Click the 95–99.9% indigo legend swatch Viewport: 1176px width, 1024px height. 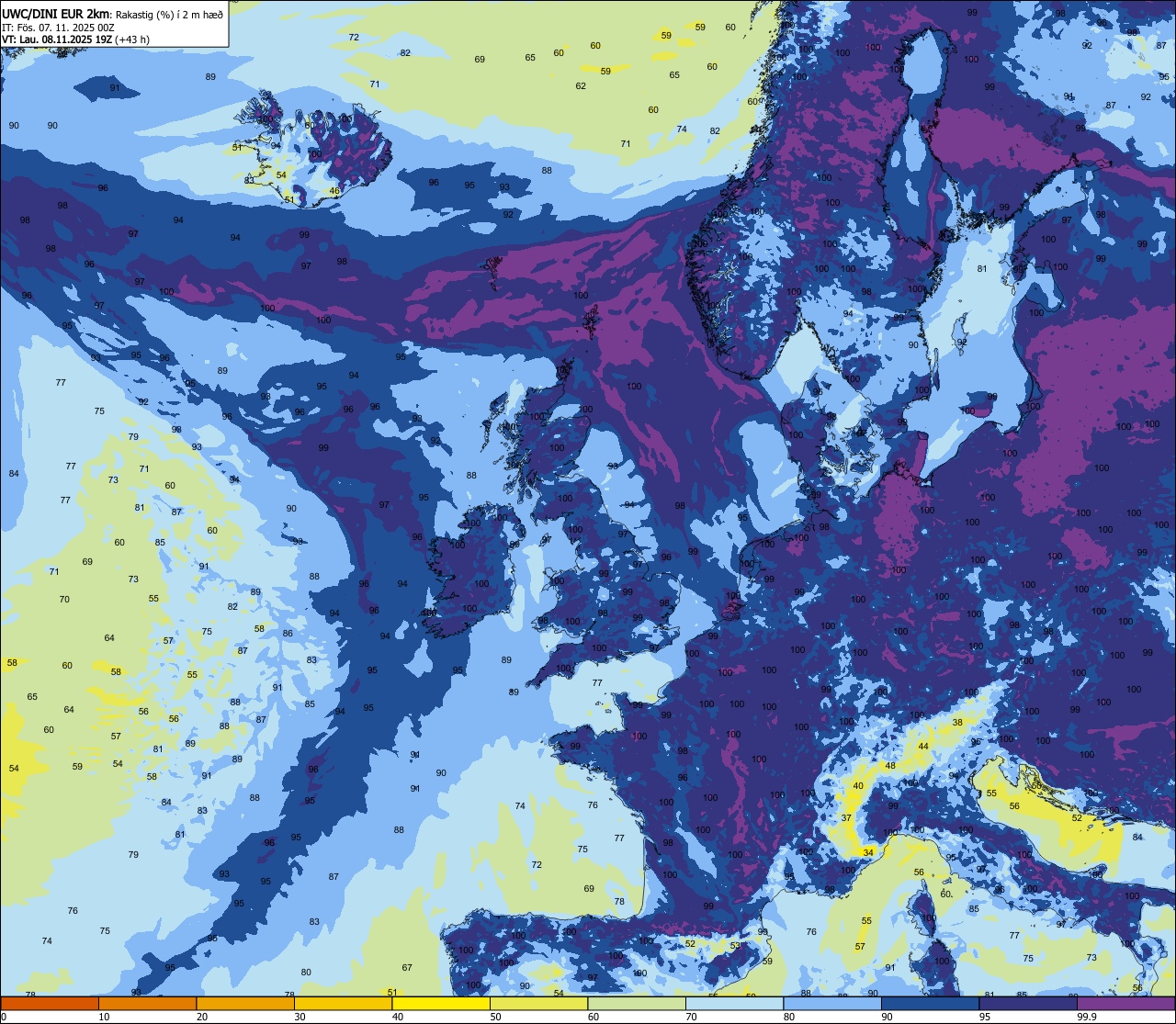[1028, 1004]
